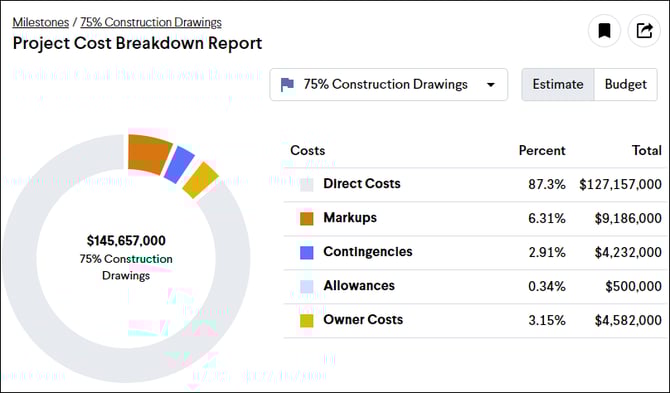Select the yellow Owner Costs donut segment
670x393 pixels.
200,180
